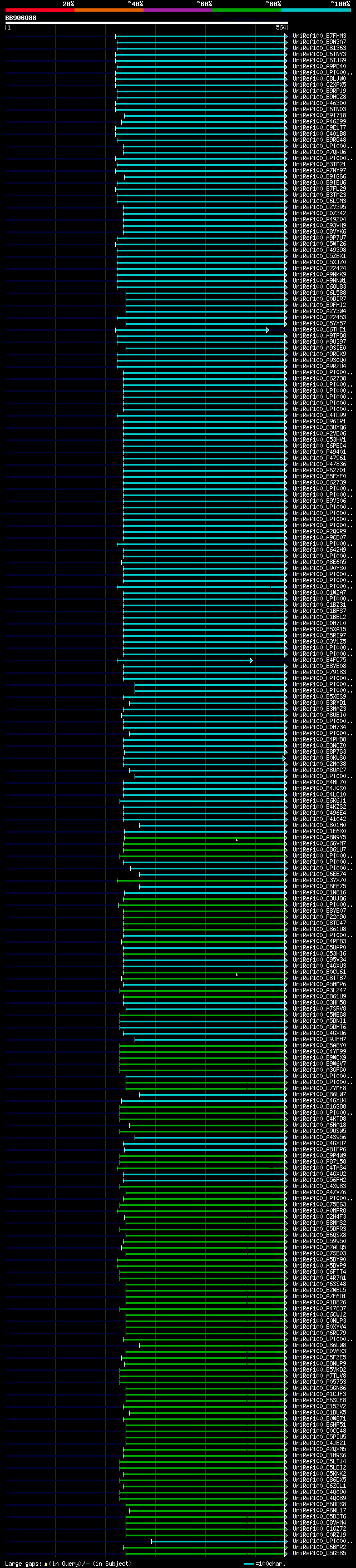
Task: Select hit label UniRef100_Q8LJW0
Action: click(x=319, y=78)
